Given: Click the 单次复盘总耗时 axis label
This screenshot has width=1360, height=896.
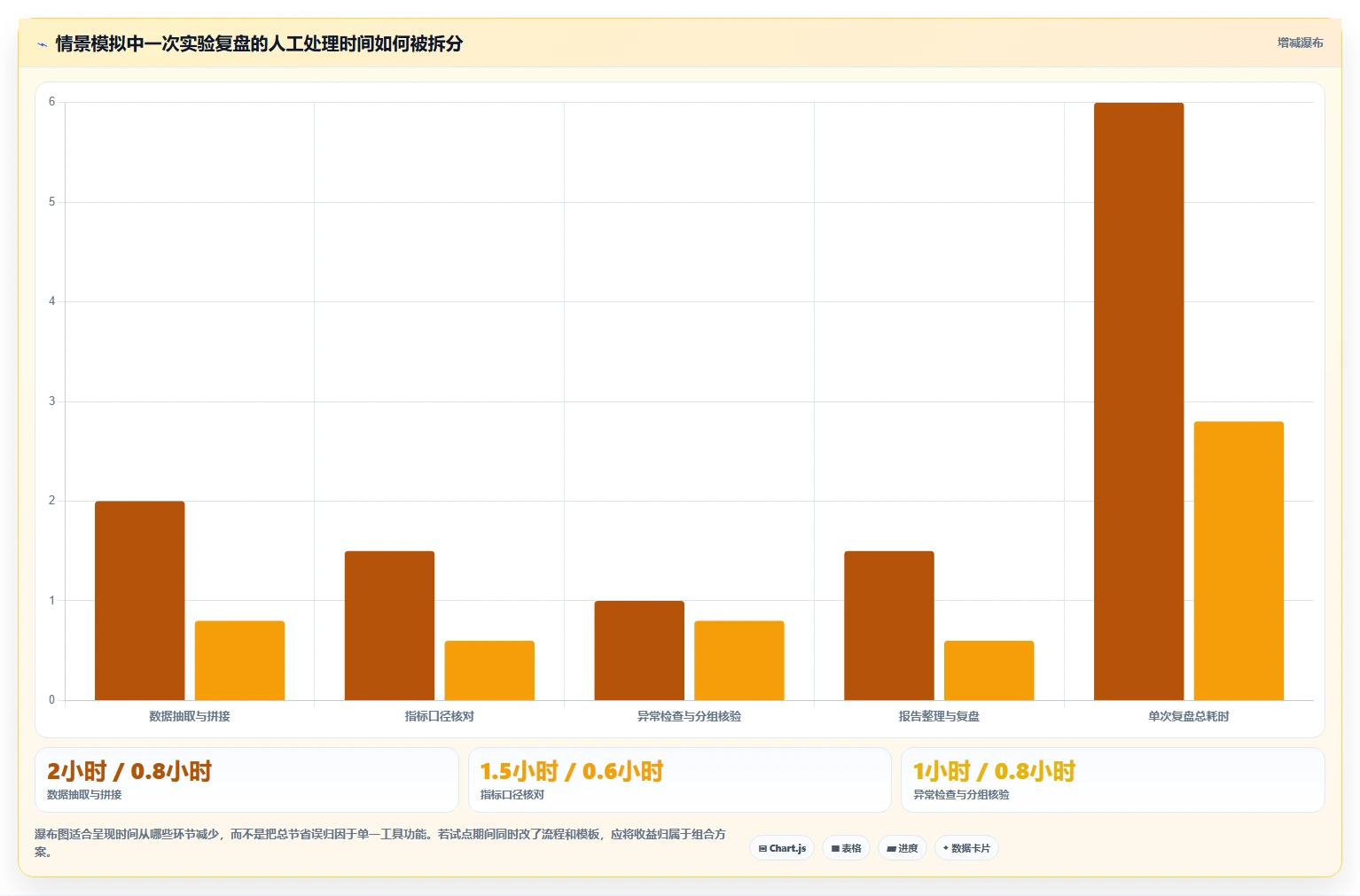Looking at the screenshot, I should tap(1189, 716).
